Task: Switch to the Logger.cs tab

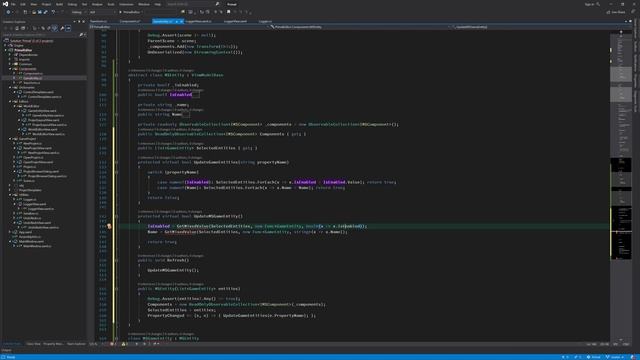Action: pyautogui.click(x=265, y=21)
